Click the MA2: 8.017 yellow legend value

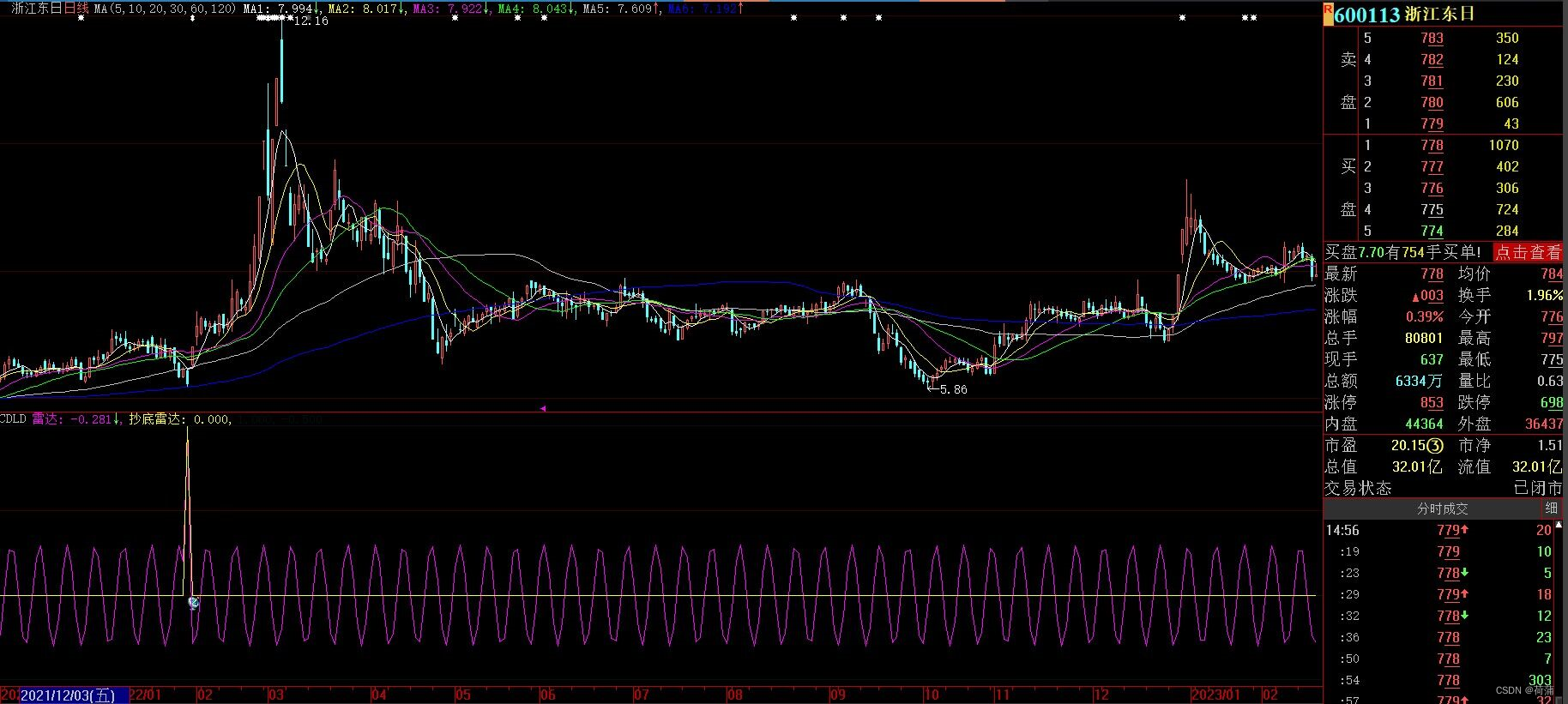tap(367, 9)
